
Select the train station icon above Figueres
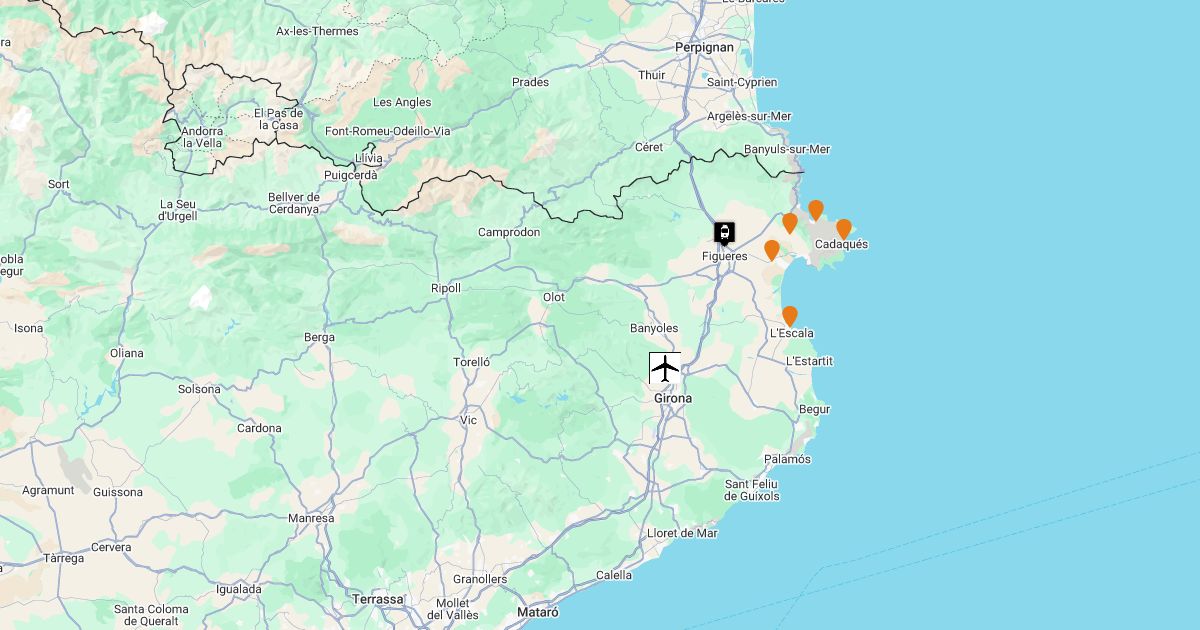(x=724, y=233)
